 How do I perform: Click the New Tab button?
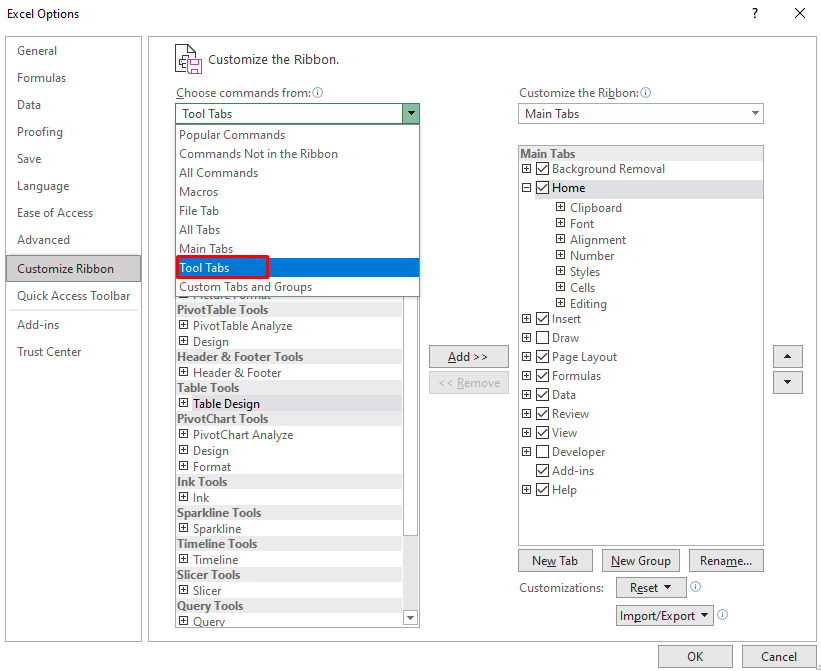[x=555, y=561]
